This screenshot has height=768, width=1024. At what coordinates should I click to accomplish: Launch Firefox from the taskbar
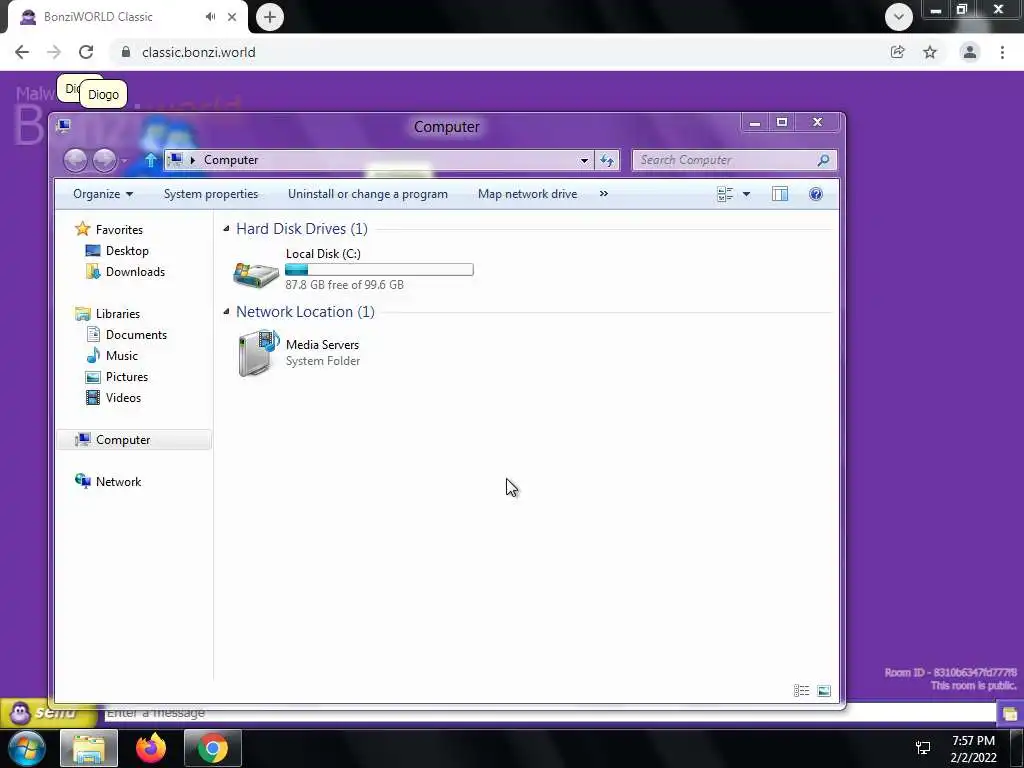[x=151, y=748]
